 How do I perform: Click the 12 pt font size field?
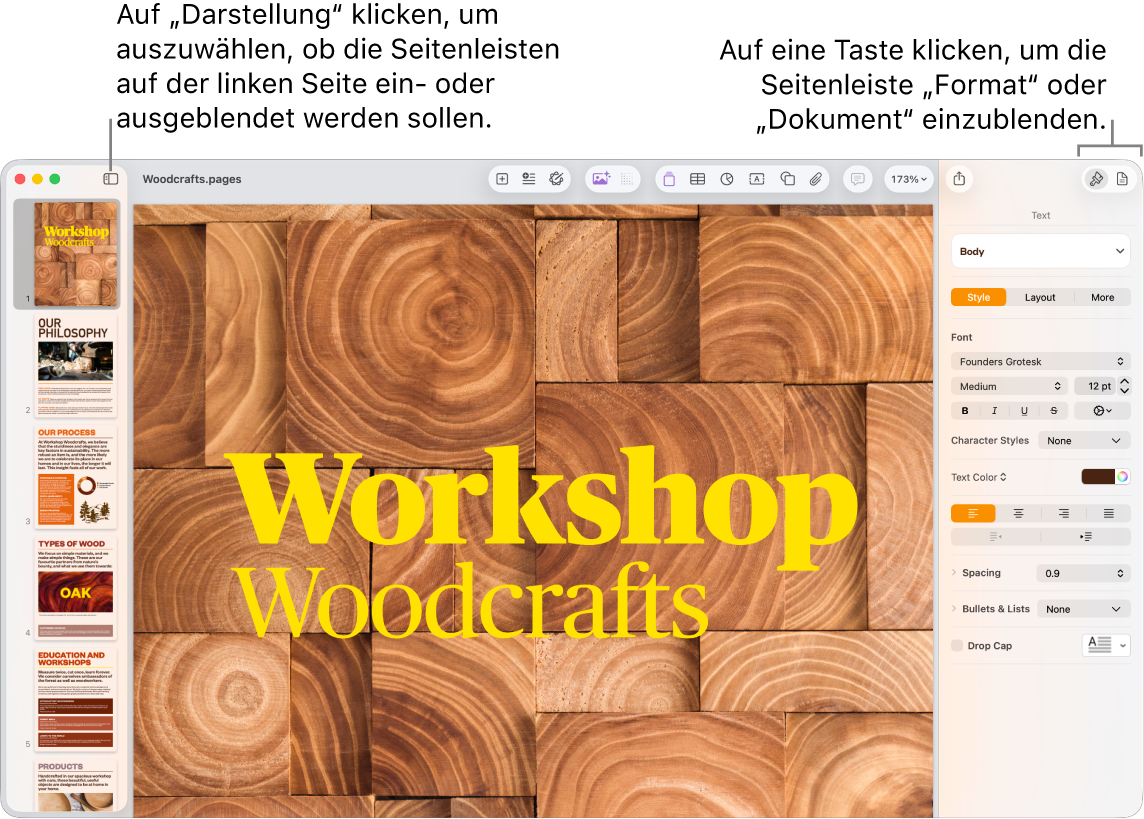click(x=1094, y=387)
